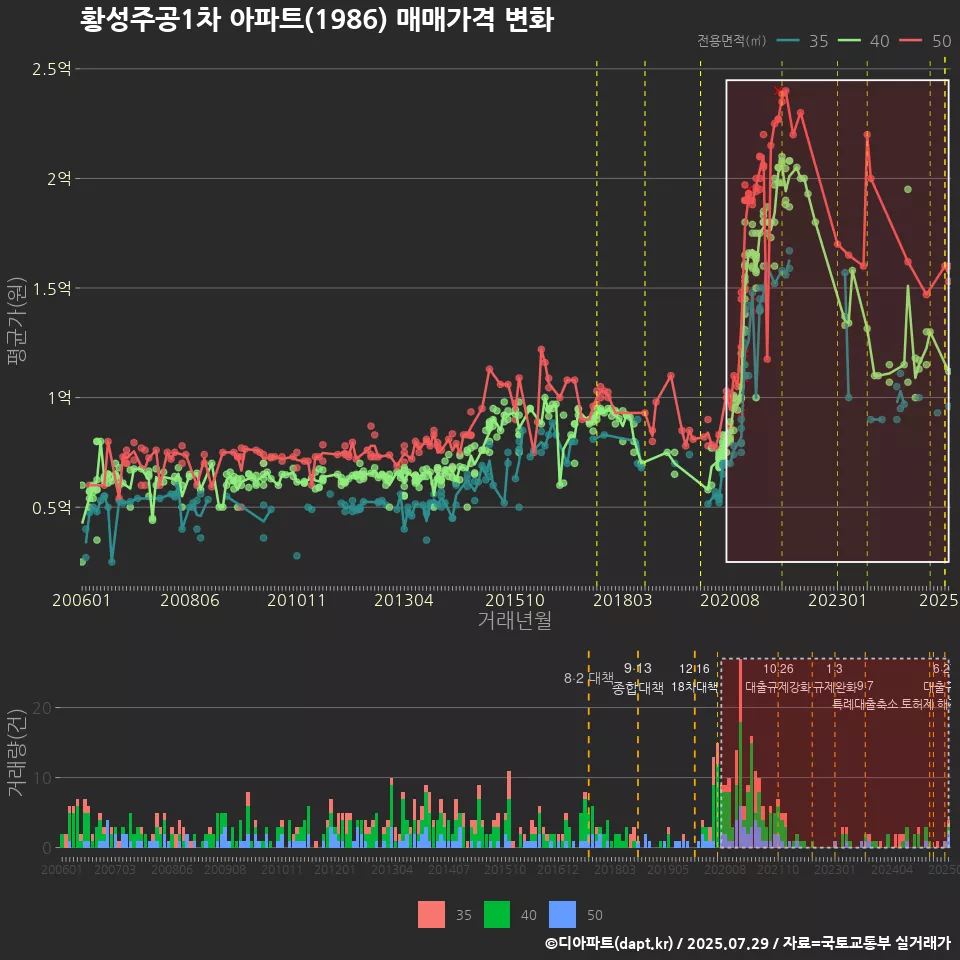The image size is (960, 960).
Task: Click the red 50 legend line at top
Action: pyautogui.click(x=911, y=41)
